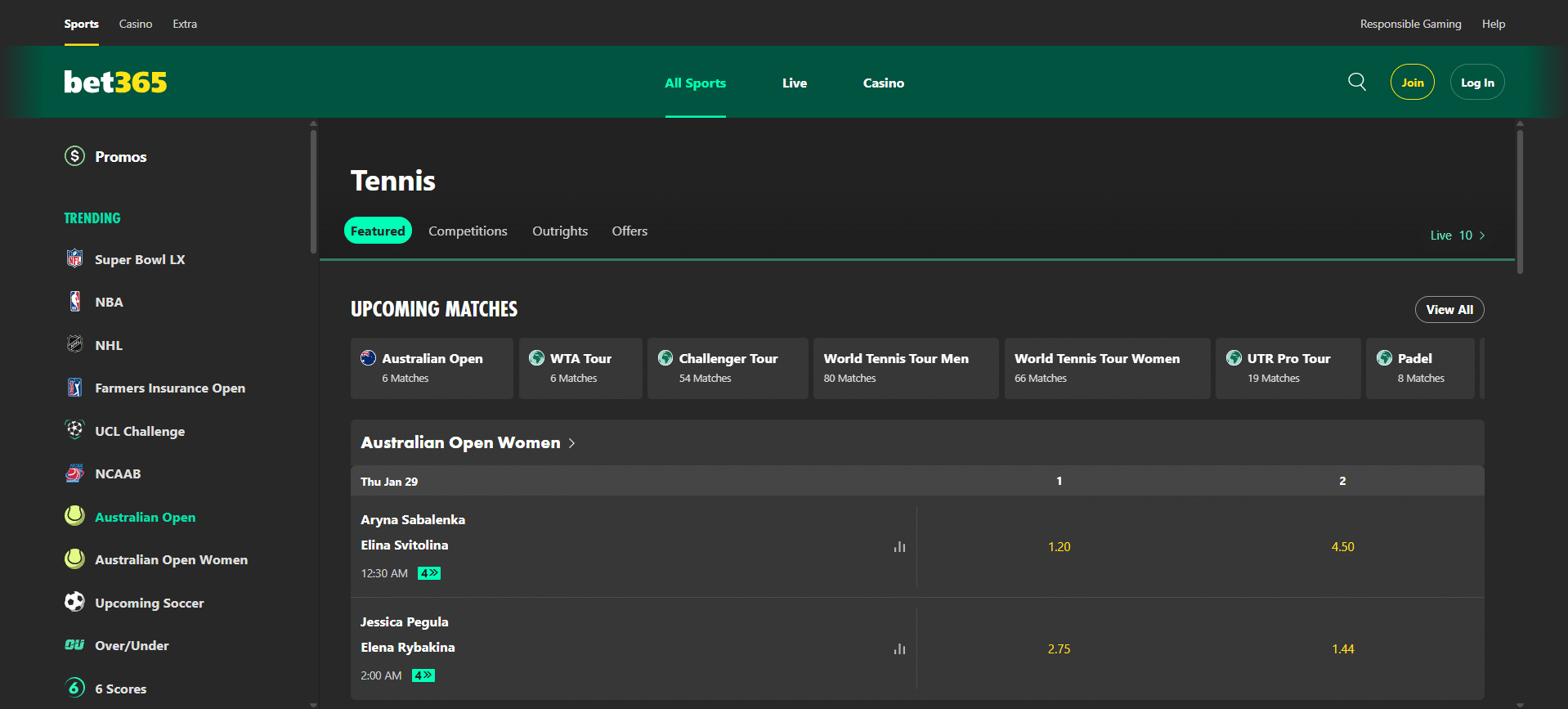Open the Casino top bar tab

pos(136,24)
